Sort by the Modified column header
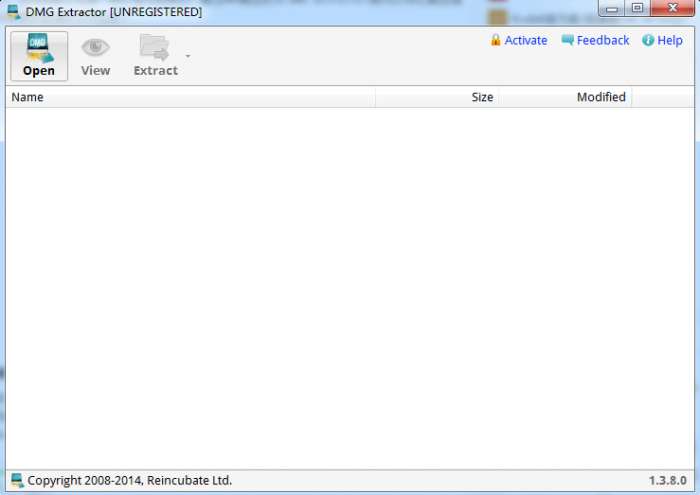Viewport: 700px width, 495px height. click(x=565, y=97)
